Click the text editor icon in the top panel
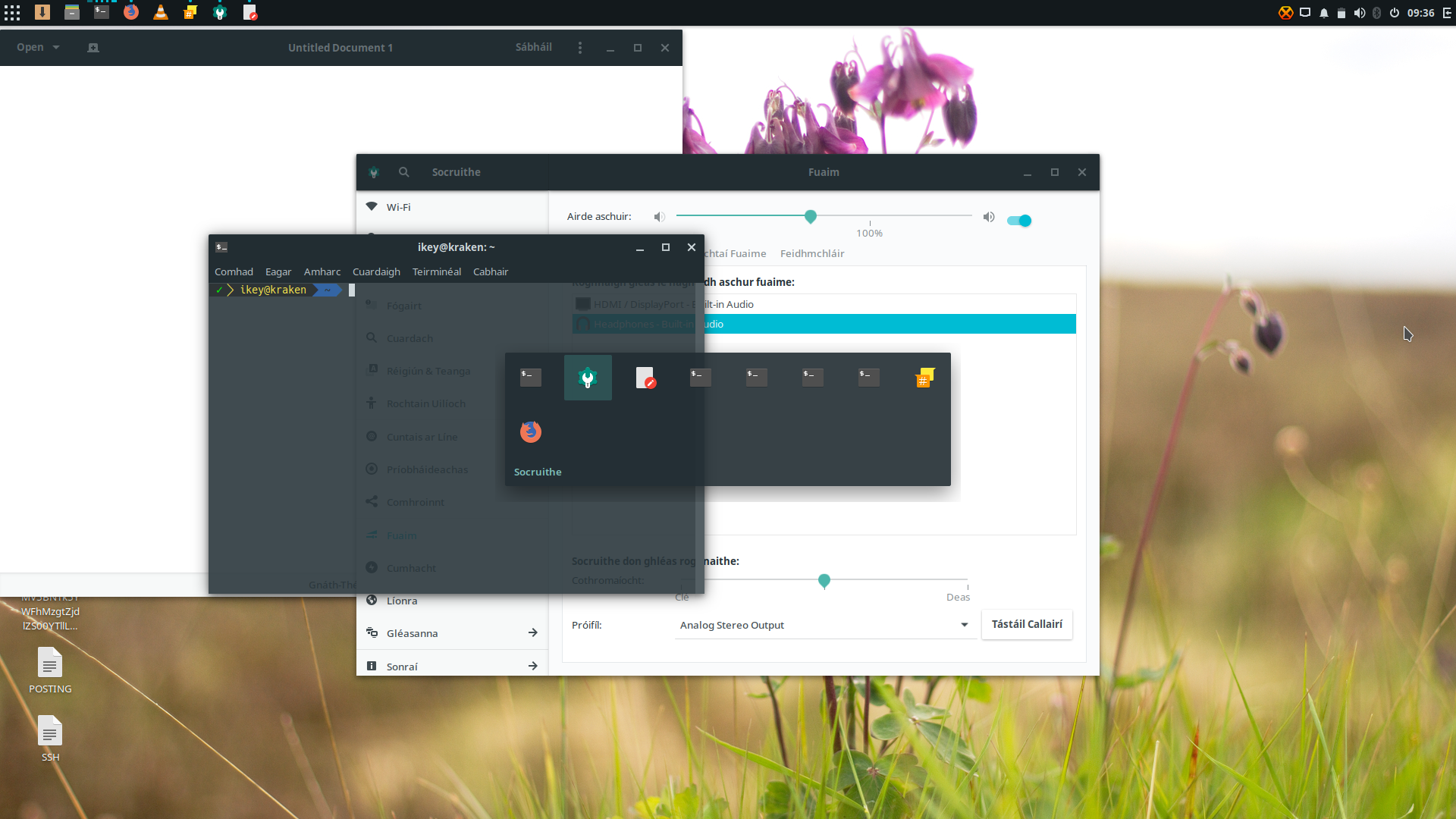The image size is (1456, 819). (x=249, y=12)
